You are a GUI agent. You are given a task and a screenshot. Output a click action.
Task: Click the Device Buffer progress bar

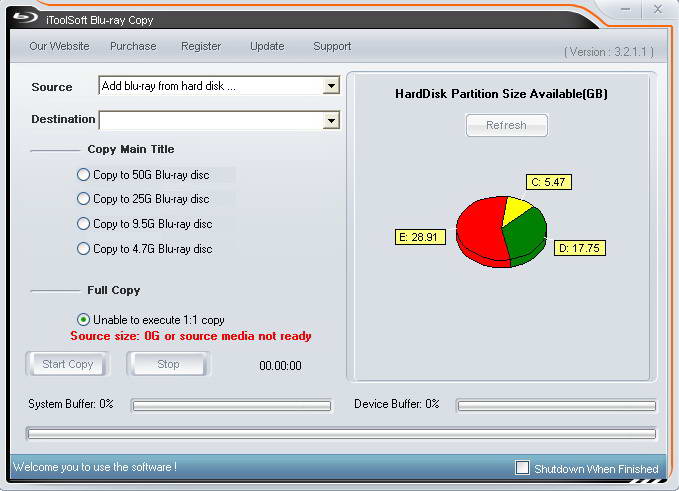pyautogui.click(x=556, y=406)
